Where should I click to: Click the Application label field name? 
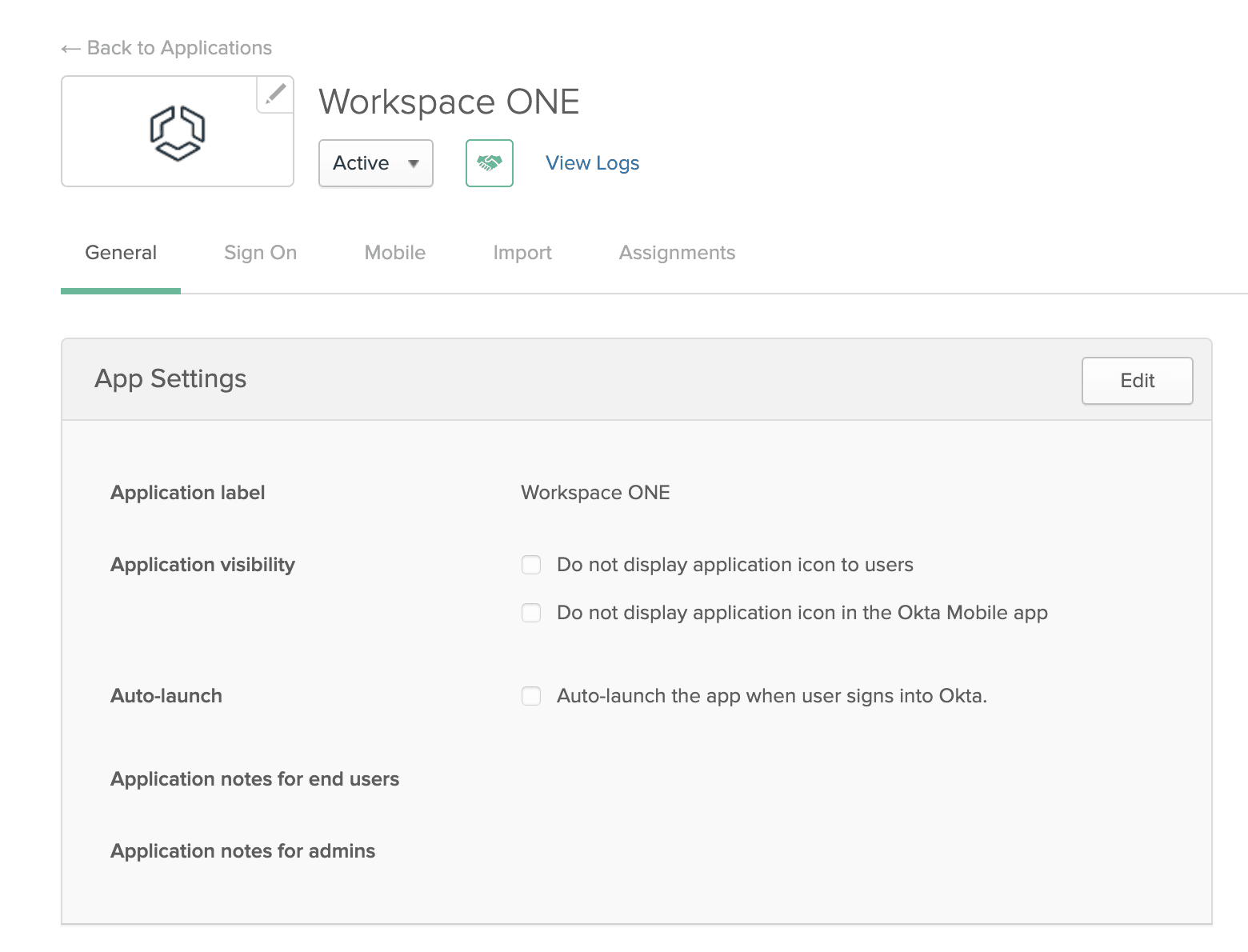[x=188, y=493]
